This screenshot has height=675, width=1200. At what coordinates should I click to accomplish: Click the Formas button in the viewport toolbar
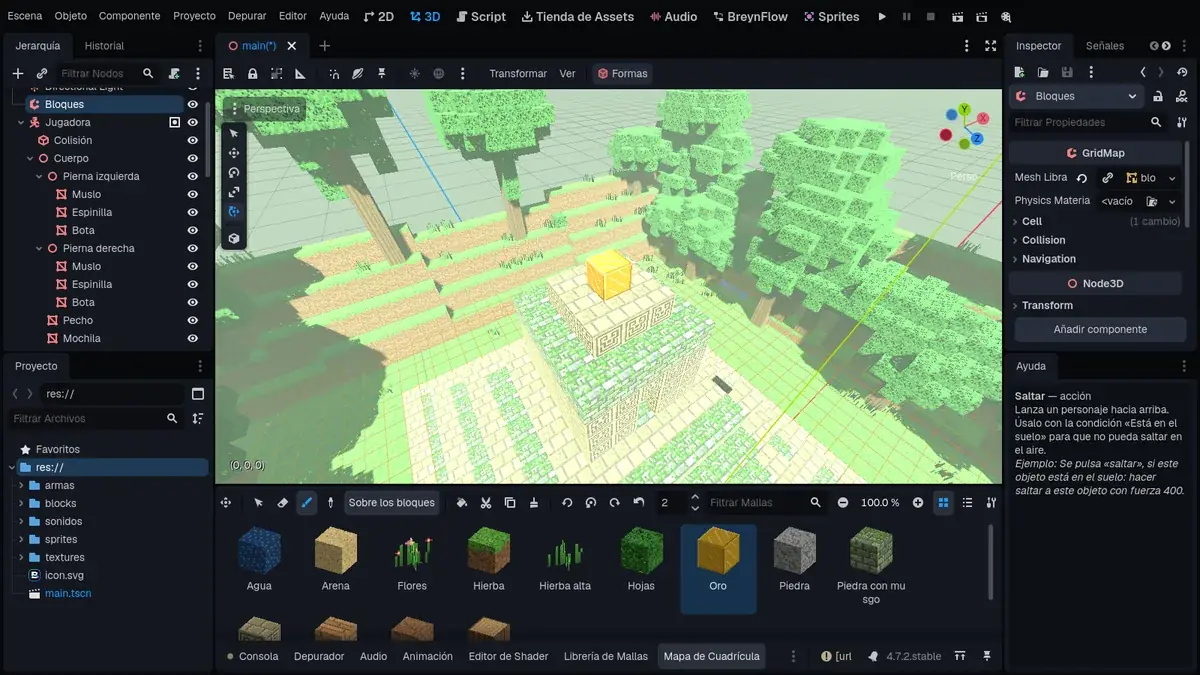[x=621, y=73]
